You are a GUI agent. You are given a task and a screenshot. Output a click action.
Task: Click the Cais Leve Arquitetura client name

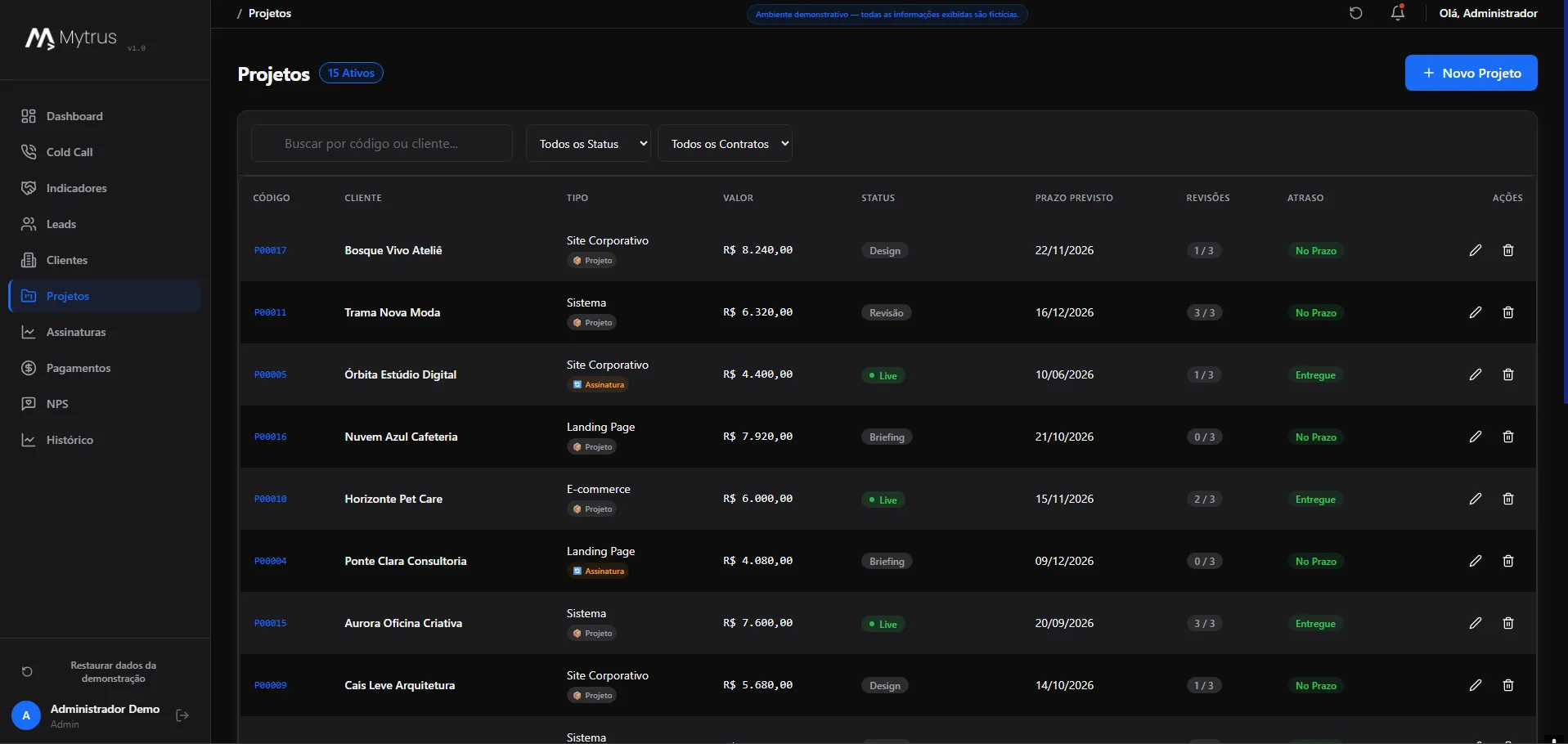point(399,685)
